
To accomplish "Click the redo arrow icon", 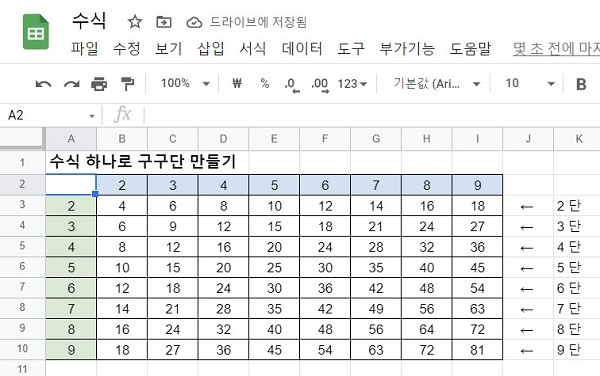I will [72, 84].
